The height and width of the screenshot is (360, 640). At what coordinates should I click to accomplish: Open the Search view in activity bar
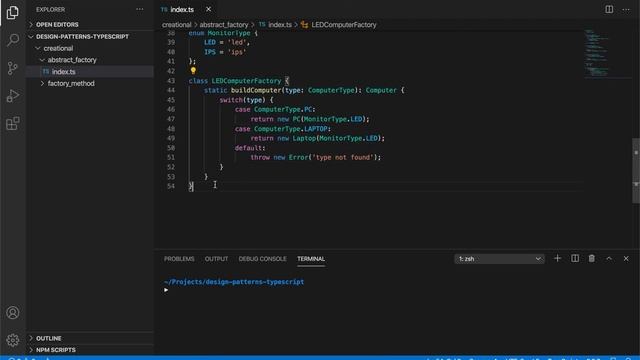point(13,40)
